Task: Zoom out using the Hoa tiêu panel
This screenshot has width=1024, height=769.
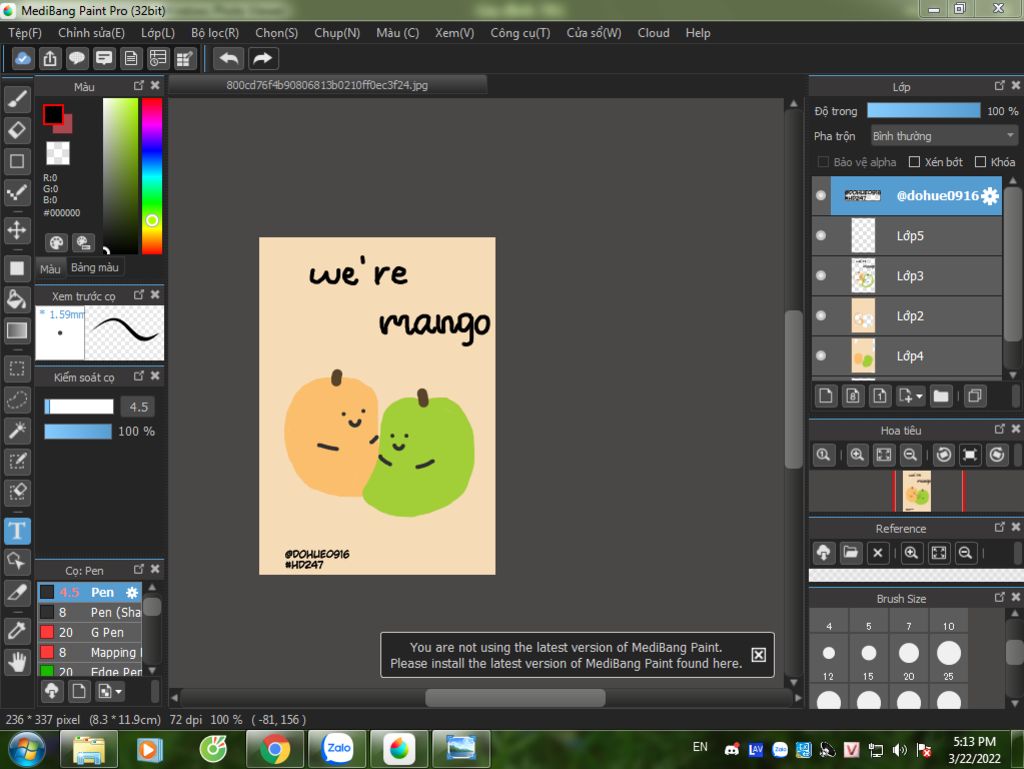Action: [910, 455]
